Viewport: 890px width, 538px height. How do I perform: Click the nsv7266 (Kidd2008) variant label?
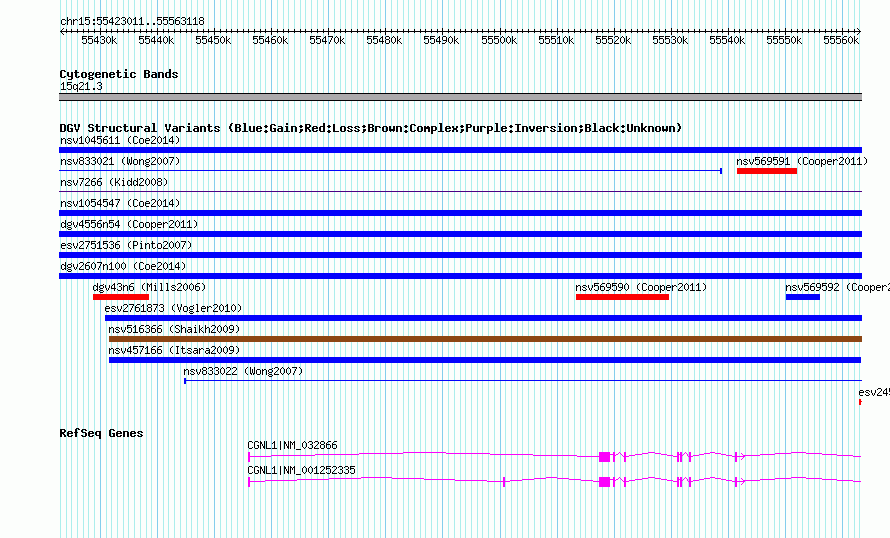pos(114,182)
